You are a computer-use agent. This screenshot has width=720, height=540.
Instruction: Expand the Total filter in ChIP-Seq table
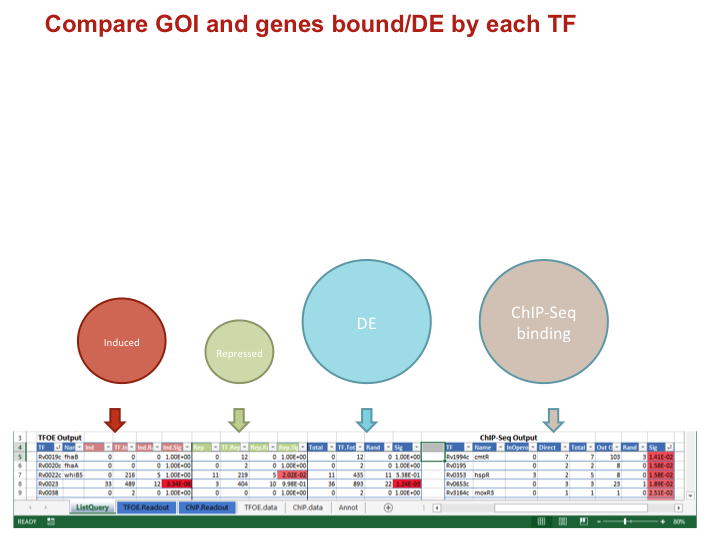pyautogui.click(x=589, y=447)
